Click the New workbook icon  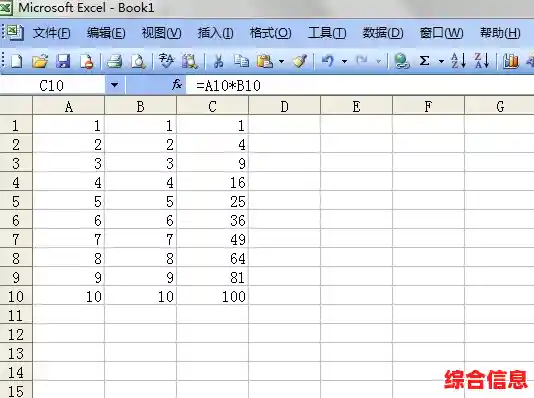16,62
